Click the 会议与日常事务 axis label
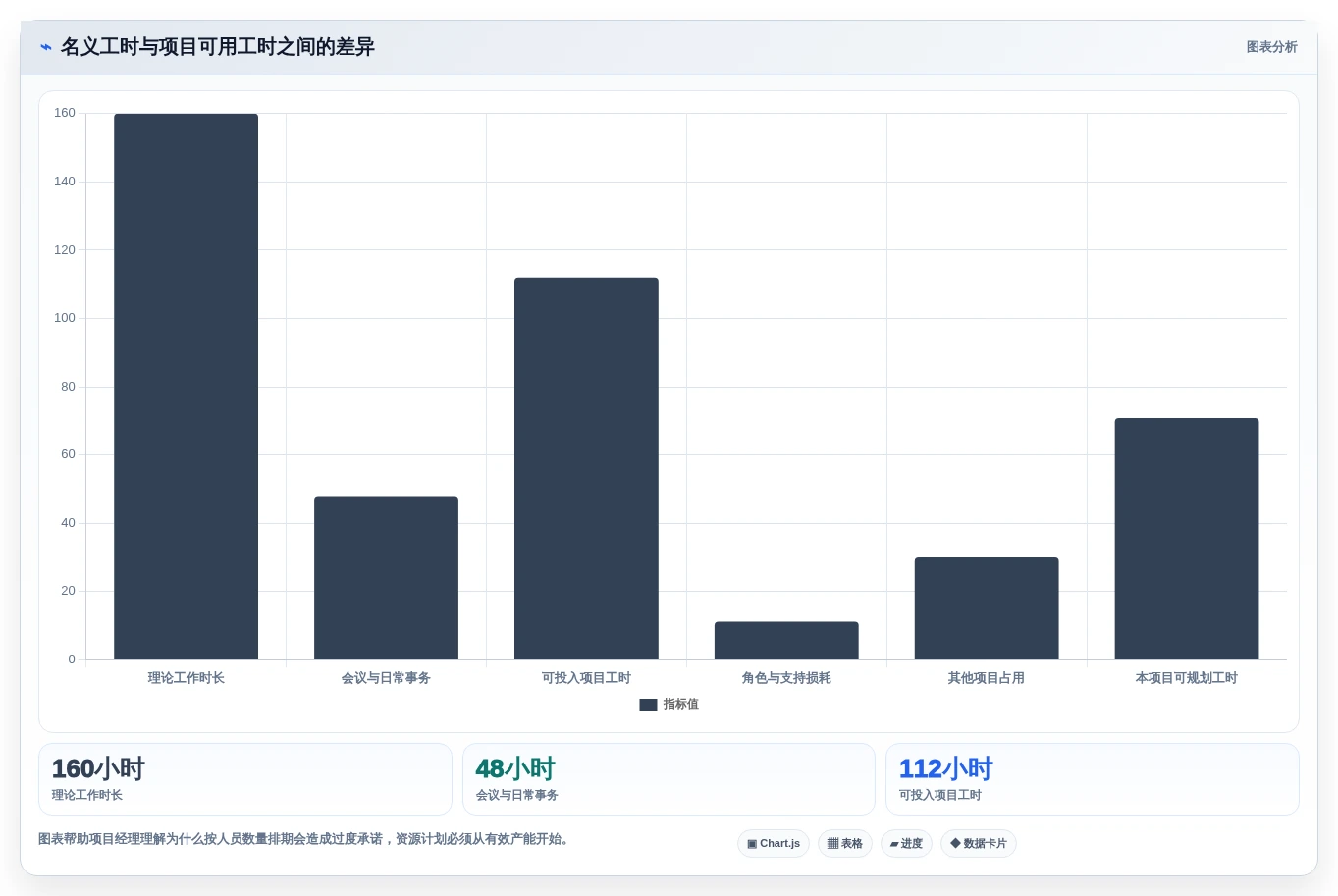Screen dimensions: 1338x896 pos(386,678)
